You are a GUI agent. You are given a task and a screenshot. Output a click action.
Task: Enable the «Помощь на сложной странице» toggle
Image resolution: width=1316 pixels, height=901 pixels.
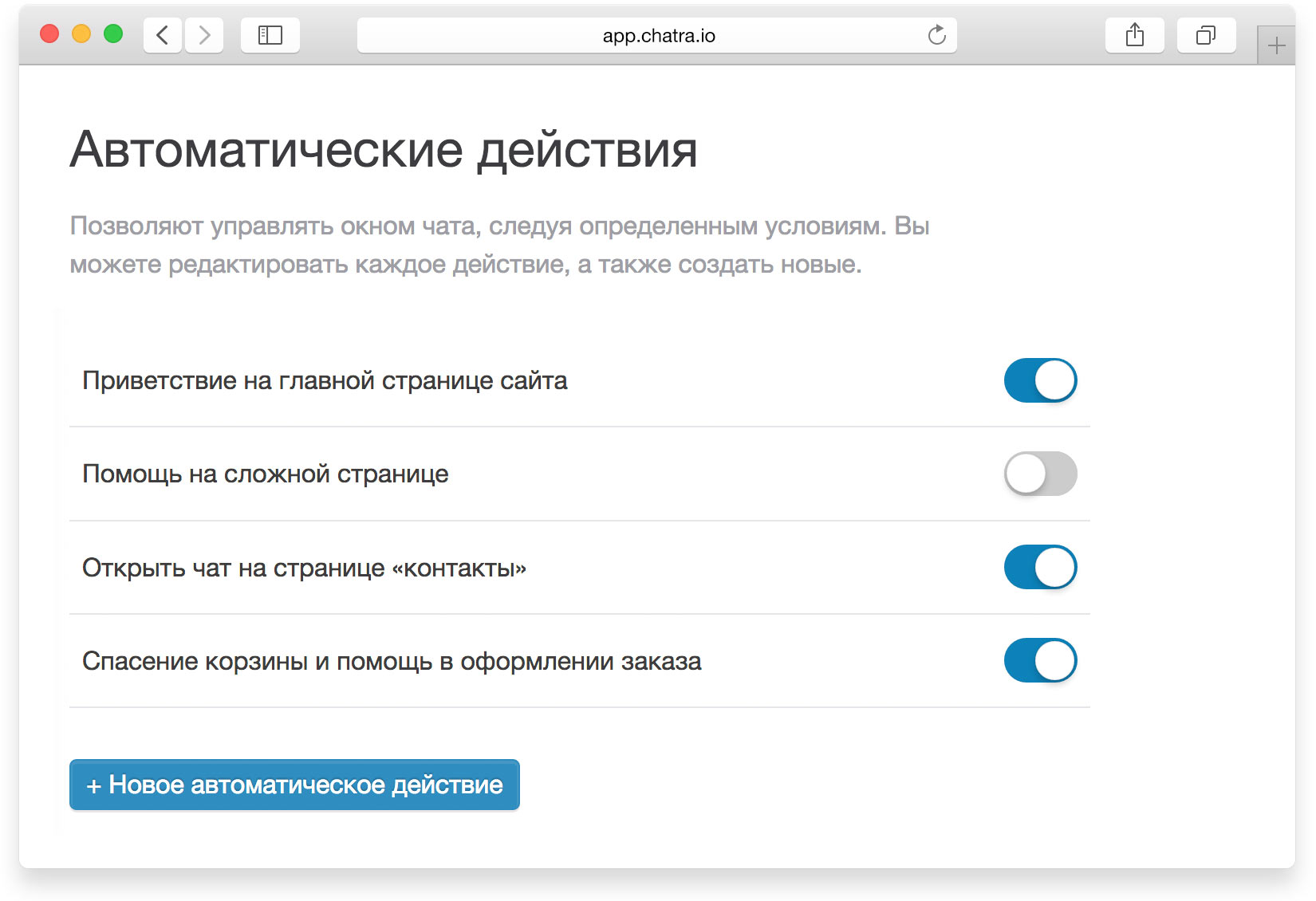coord(1040,474)
